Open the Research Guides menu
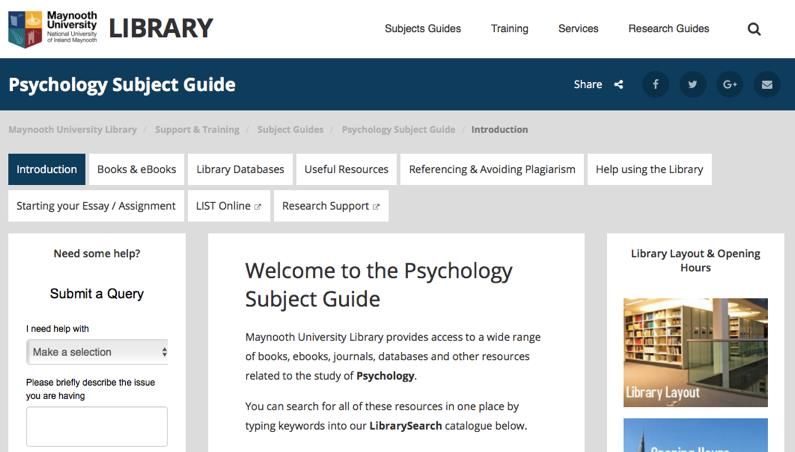Viewport: 795px width, 452px height. pyautogui.click(x=669, y=28)
